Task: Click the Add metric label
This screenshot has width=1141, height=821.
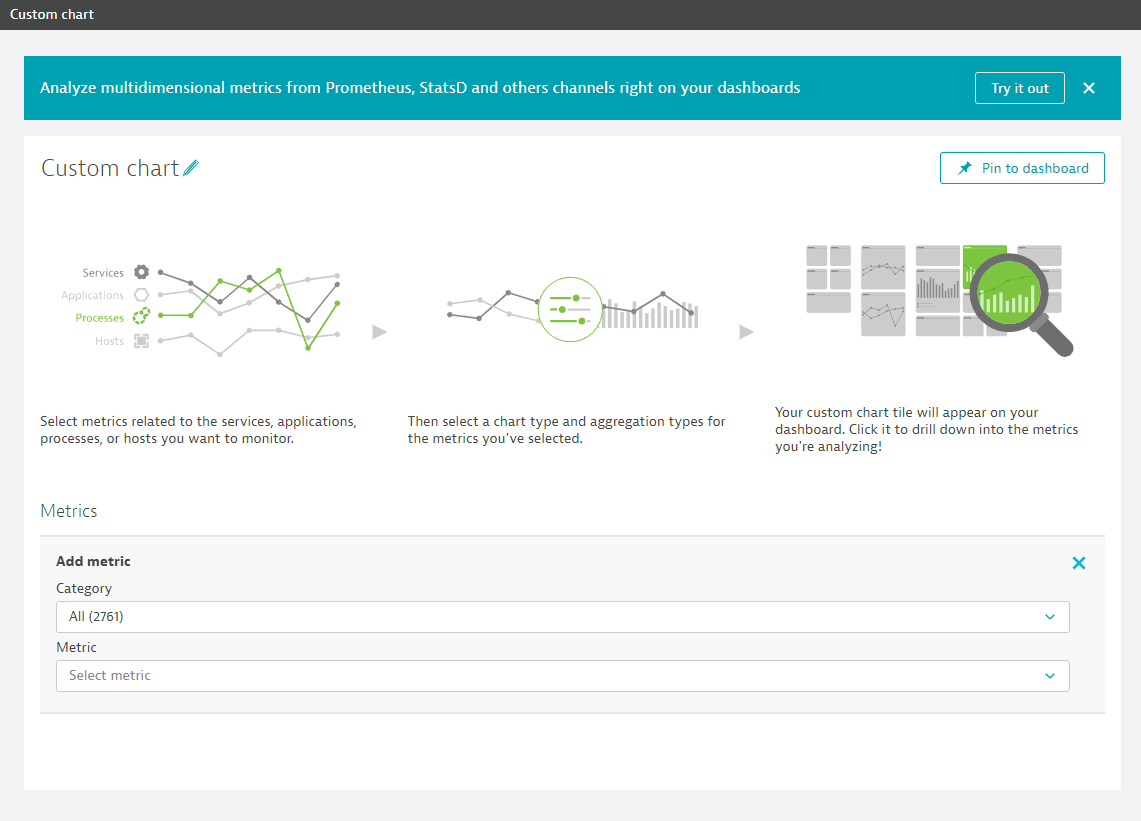Action: point(93,561)
